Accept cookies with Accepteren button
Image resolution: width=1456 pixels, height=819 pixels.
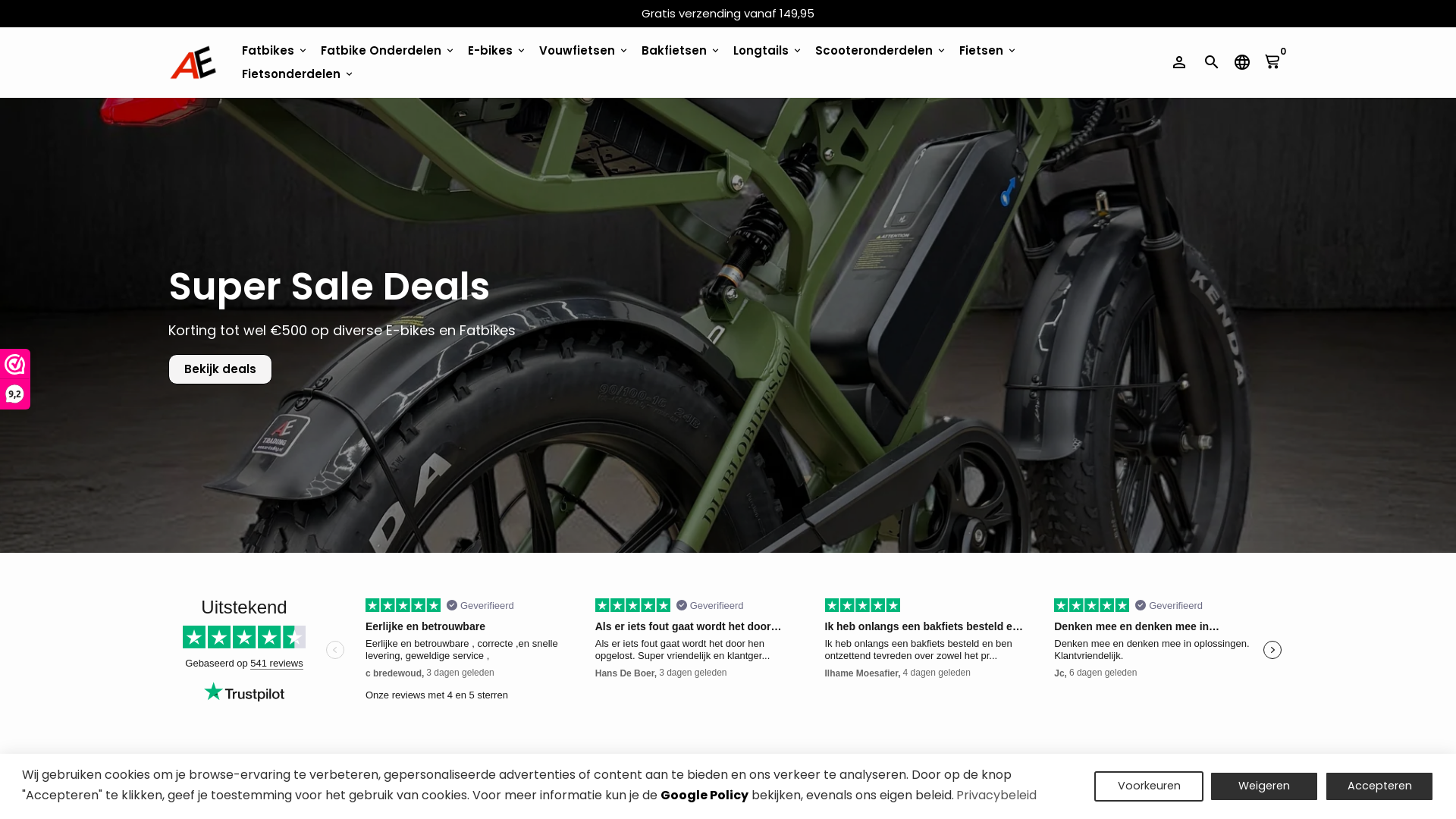pos(1379,786)
